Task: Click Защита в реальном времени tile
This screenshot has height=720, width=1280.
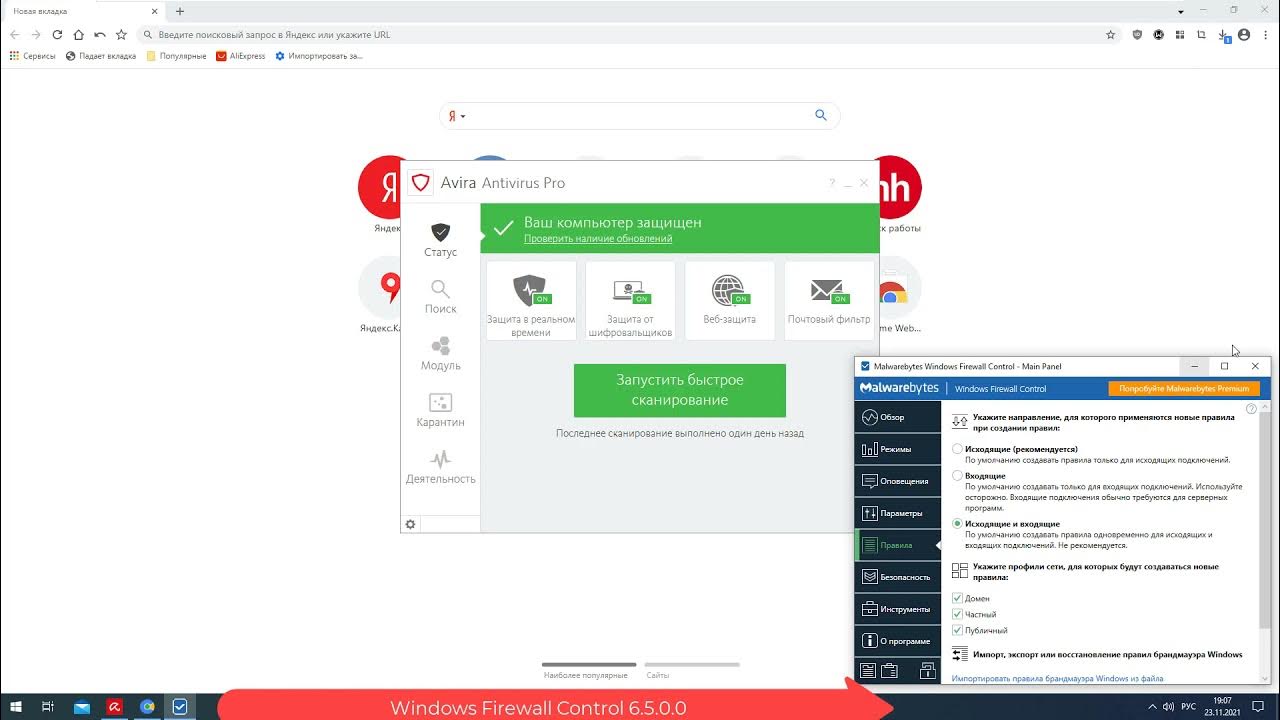Action: click(531, 300)
